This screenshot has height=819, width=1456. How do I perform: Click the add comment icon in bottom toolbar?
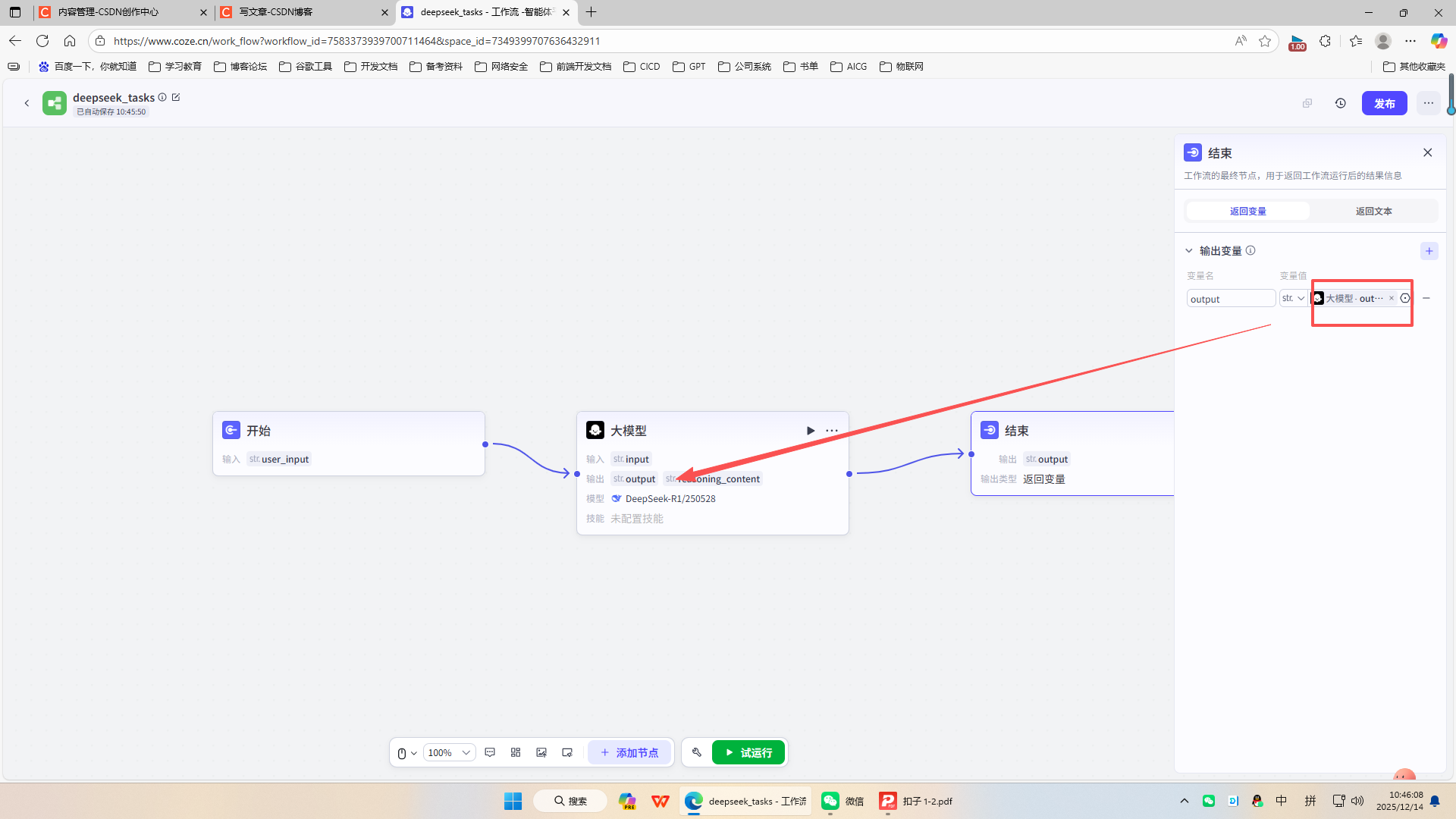coord(490,752)
